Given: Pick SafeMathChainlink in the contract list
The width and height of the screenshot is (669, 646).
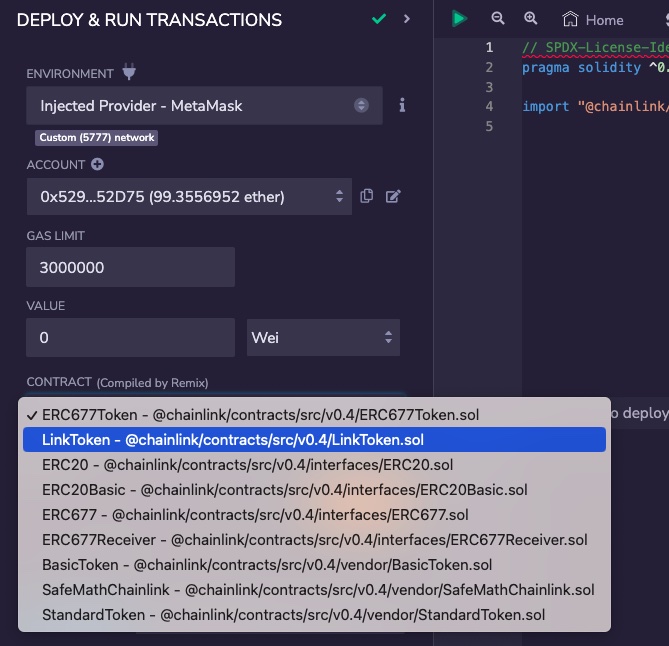Looking at the screenshot, I should (313, 590).
